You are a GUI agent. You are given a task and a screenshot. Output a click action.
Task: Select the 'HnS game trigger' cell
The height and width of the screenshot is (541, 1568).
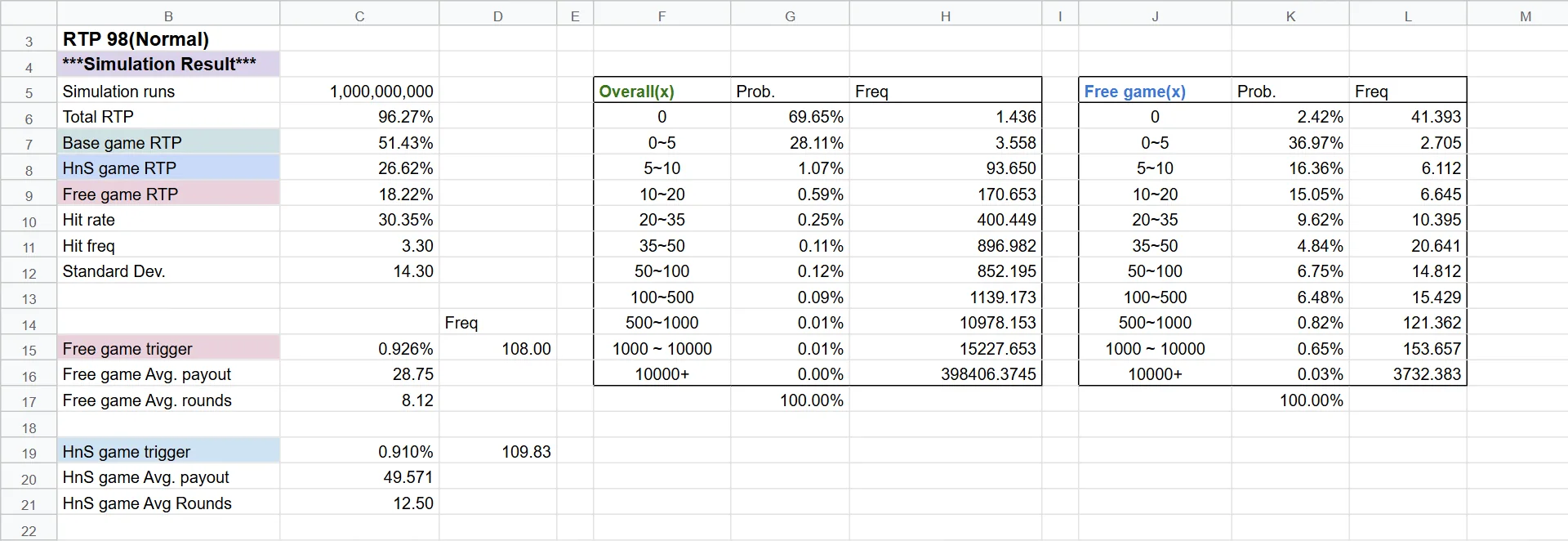[168, 451]
